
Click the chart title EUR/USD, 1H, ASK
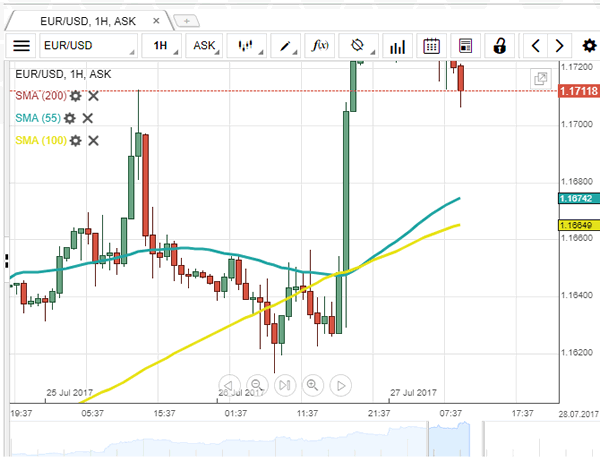coord(63,74)
